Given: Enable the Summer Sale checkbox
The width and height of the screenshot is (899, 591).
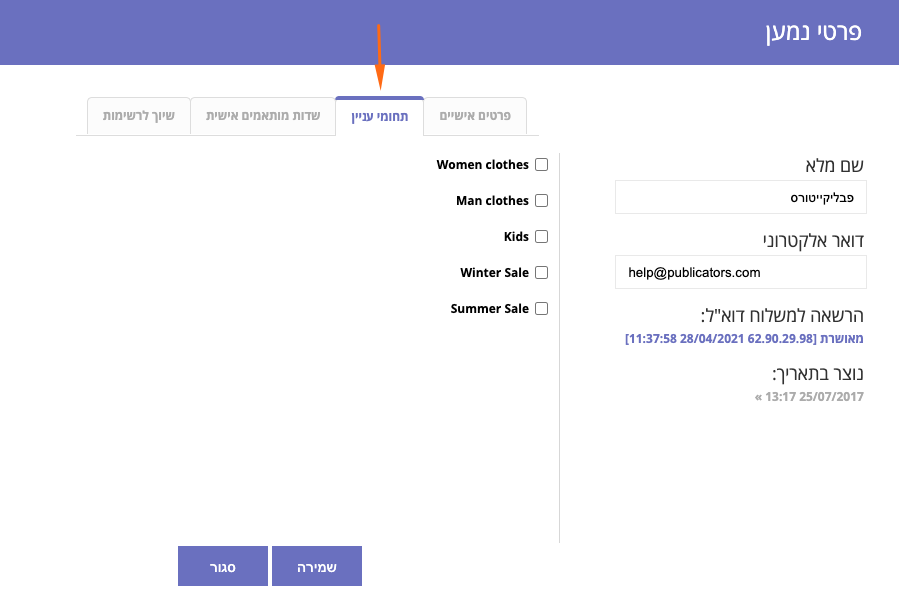Looking at the screenshot, I should tap(541, 308).
